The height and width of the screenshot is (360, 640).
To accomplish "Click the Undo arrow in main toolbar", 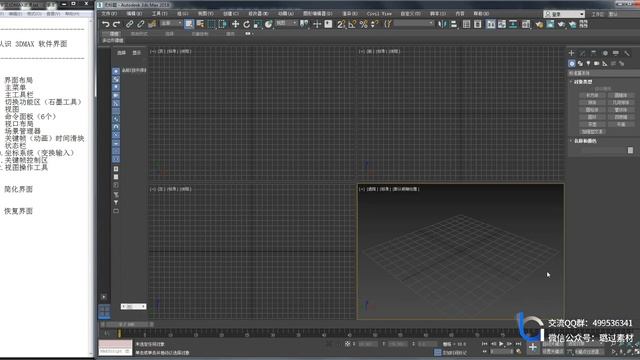I will [106, 24].
